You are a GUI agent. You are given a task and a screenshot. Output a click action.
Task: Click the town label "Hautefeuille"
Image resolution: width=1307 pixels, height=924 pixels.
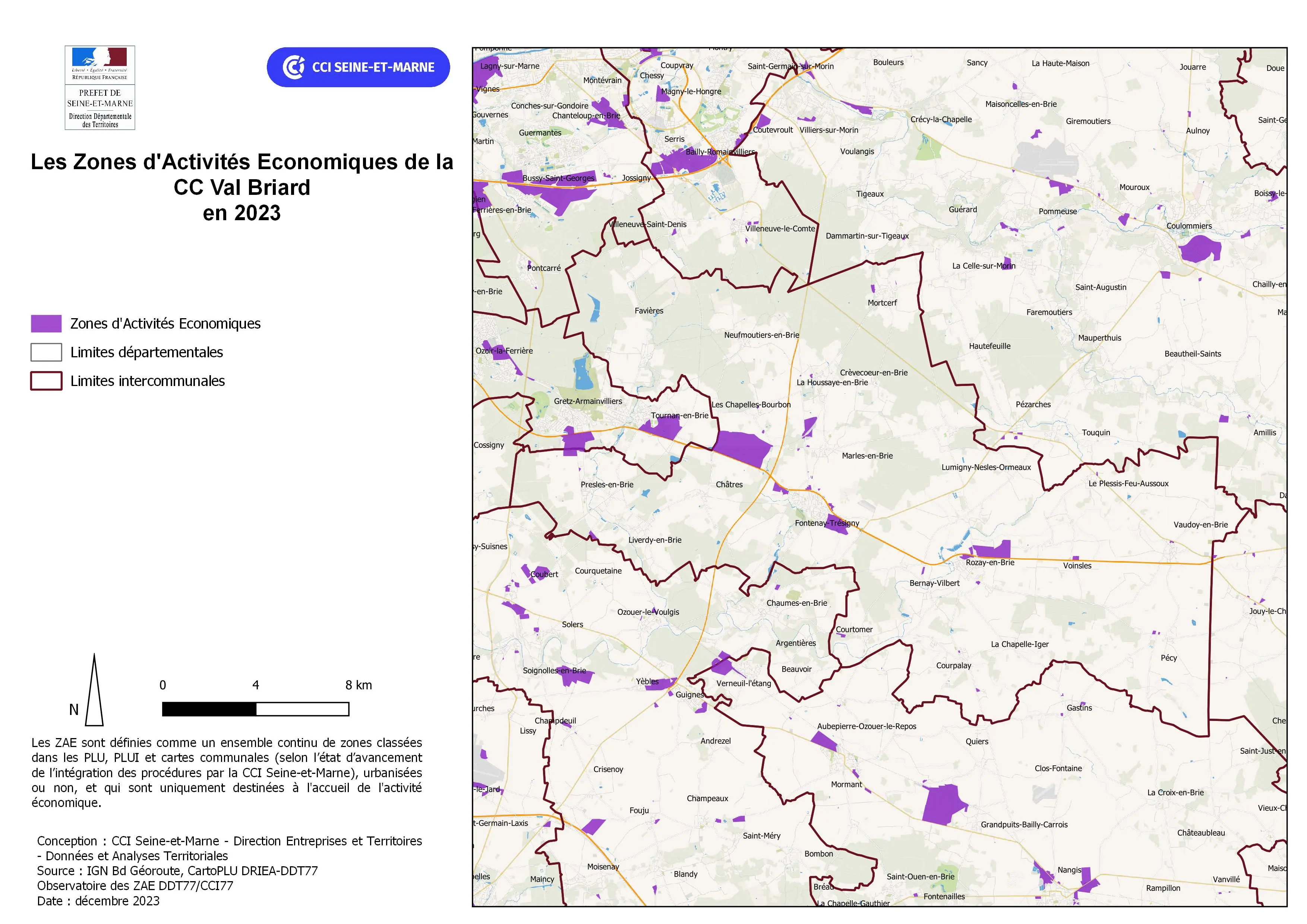989,346
